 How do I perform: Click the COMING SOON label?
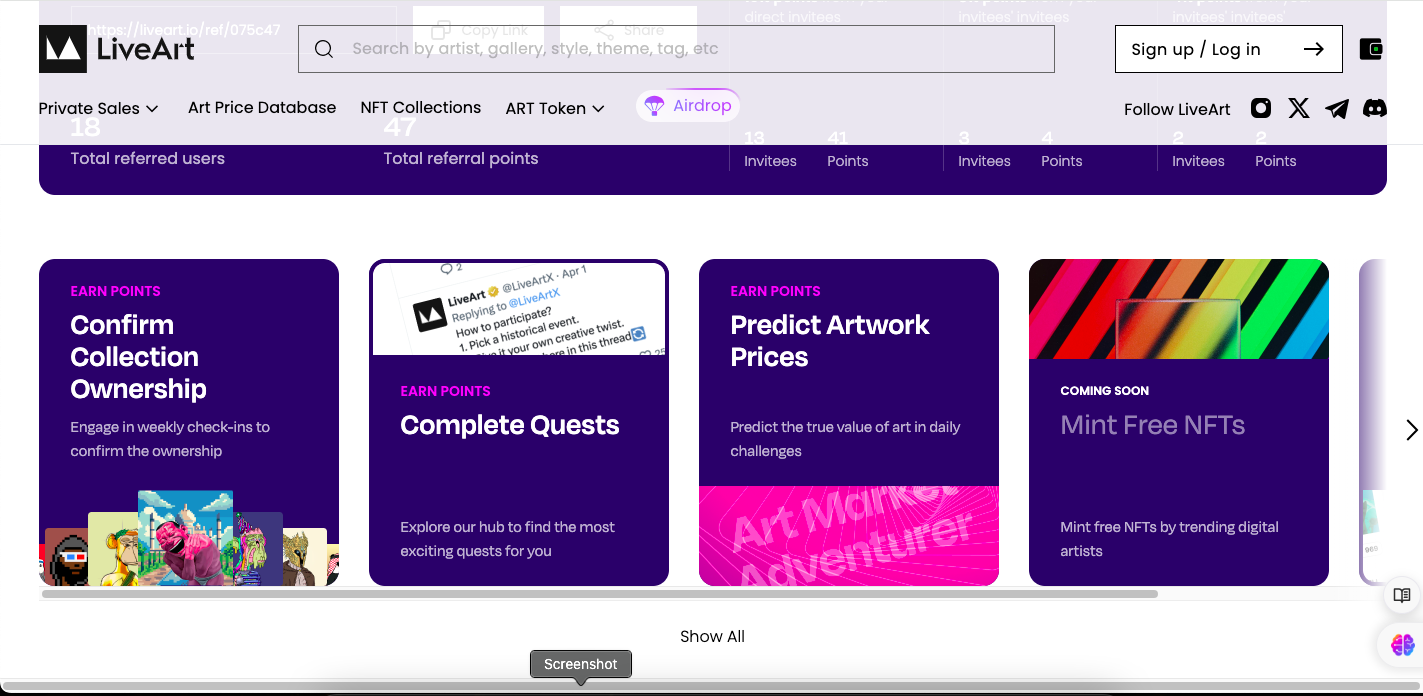(x=1105, y=391)
